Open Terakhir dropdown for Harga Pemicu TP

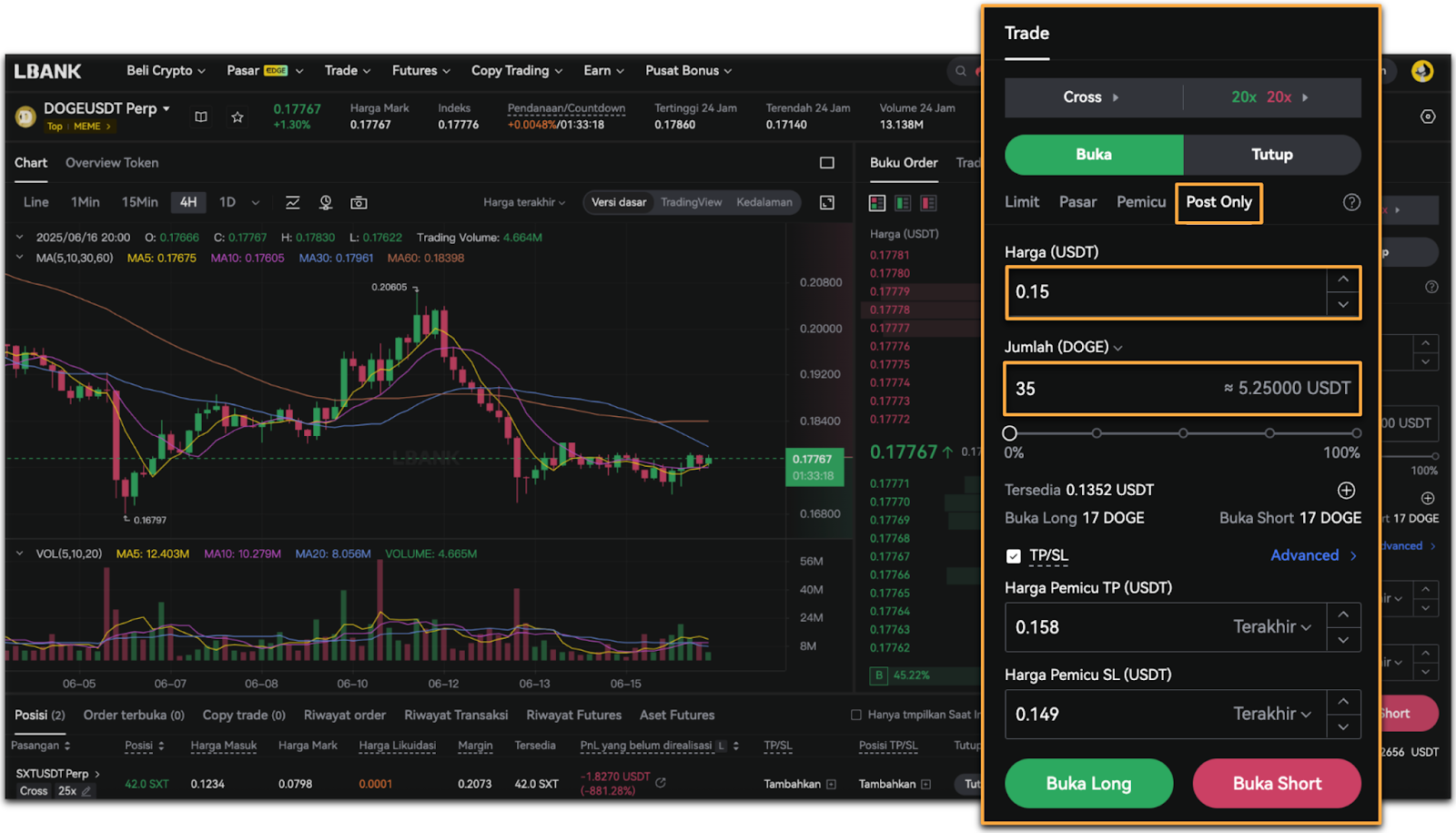1271,627
